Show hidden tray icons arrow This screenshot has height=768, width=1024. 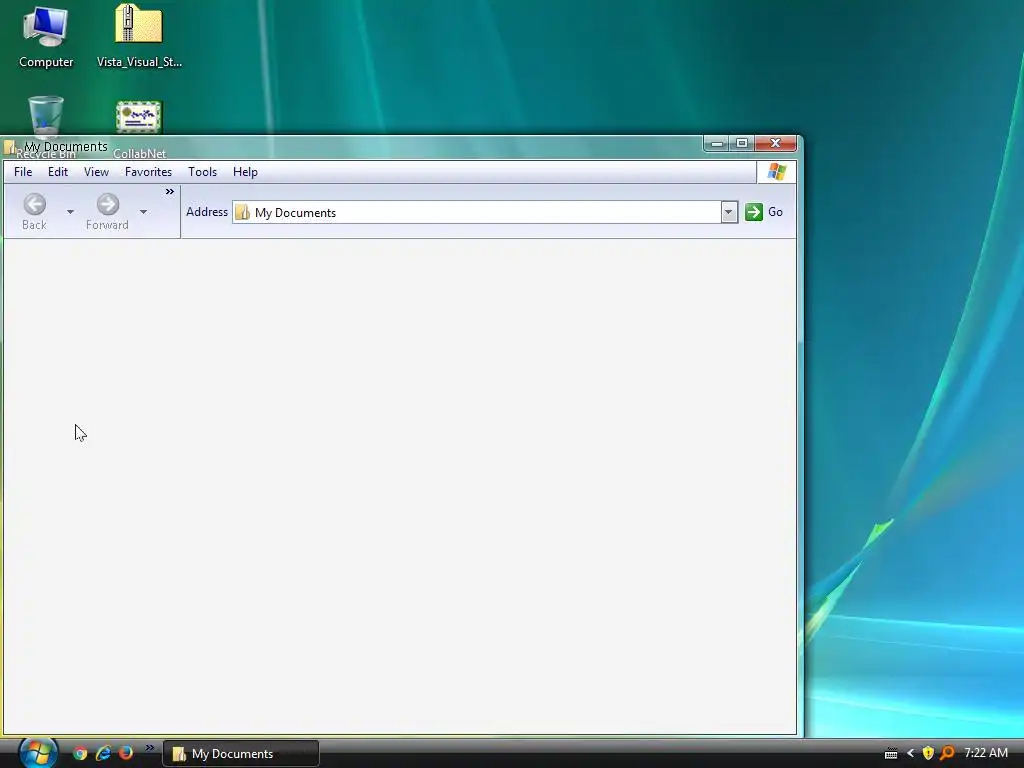pyautogui.click(x=910, y=754)
